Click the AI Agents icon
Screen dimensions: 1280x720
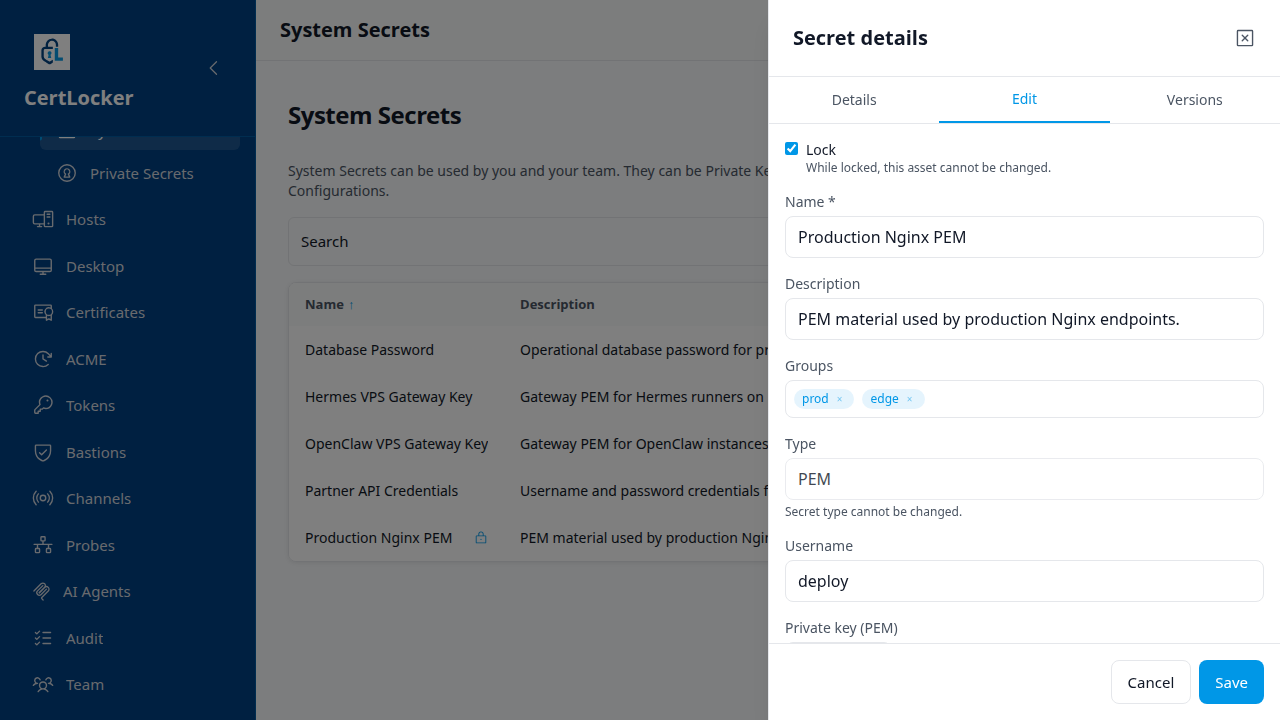pos(42,592)
